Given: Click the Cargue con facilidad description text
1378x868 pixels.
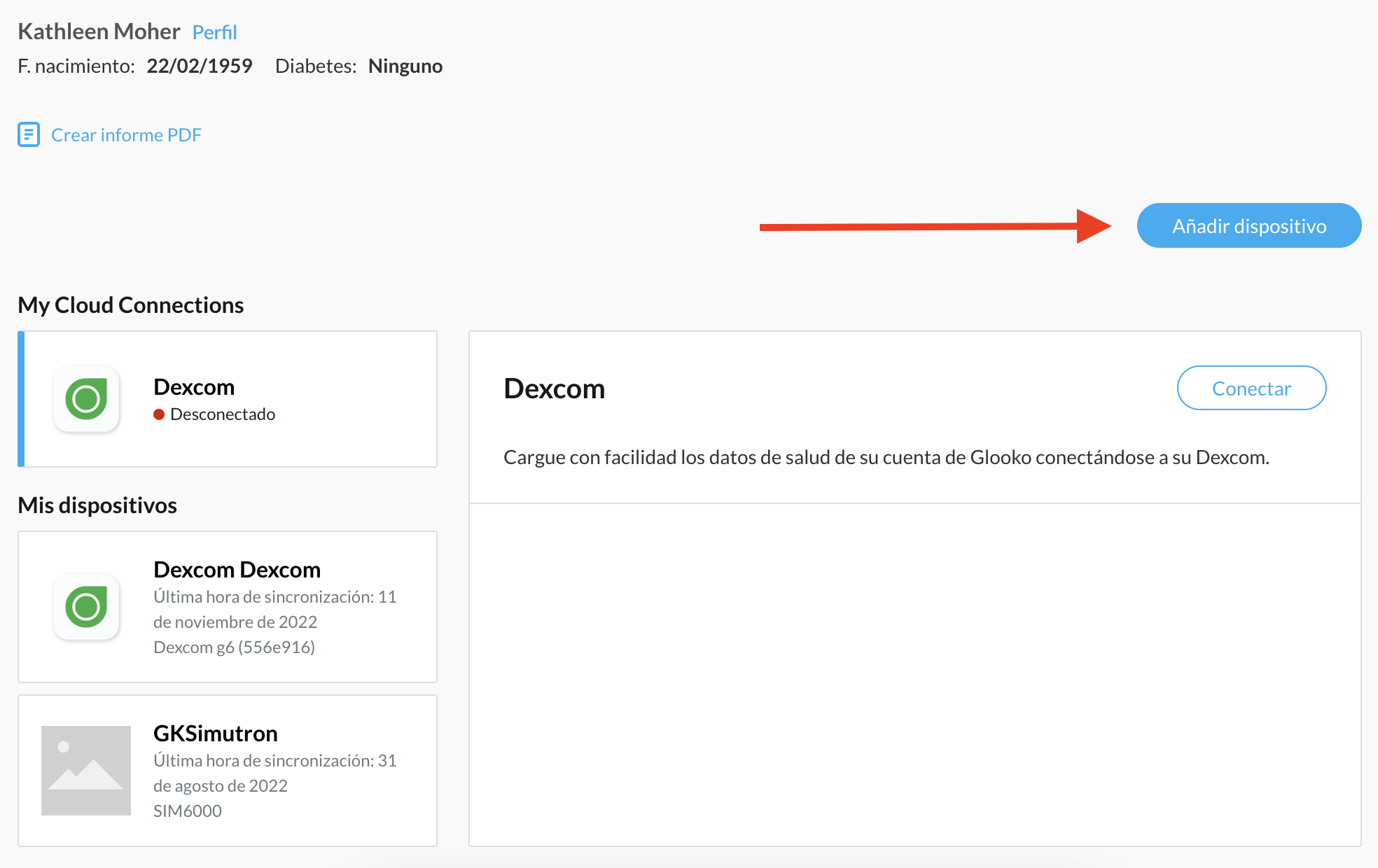Looking at the screenshot, I should click(886, 457).
